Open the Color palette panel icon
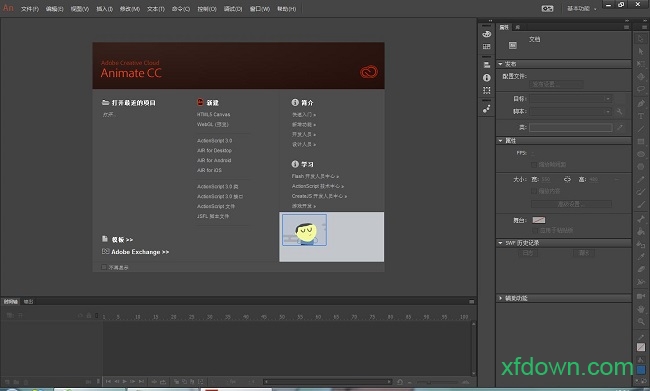Screen dimensions: 650x391 point(487,34)
